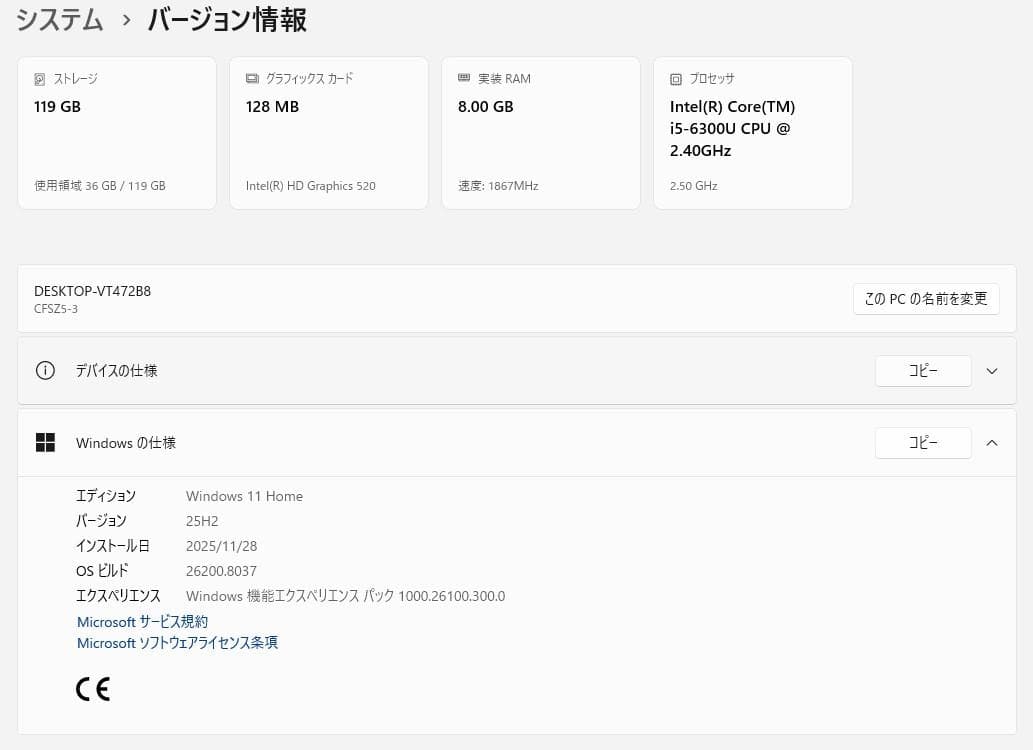Expand the デバイスの仕様 section chevron
The height and width of the screenshot is (750, 1033).
tap(991, 371)
